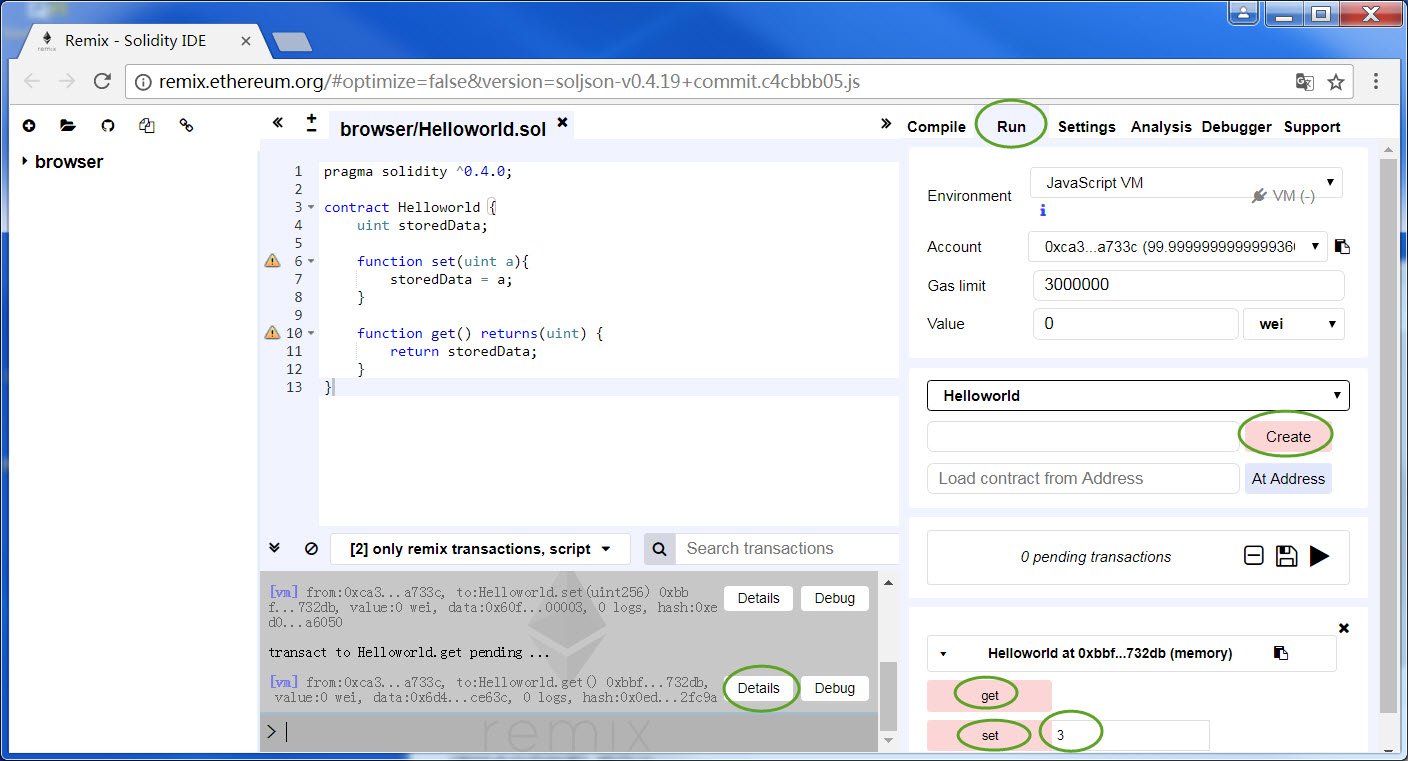Fold the set function at line 6
The height and width of the screenshot is (761, 1408).
click(x=311, y=262)
